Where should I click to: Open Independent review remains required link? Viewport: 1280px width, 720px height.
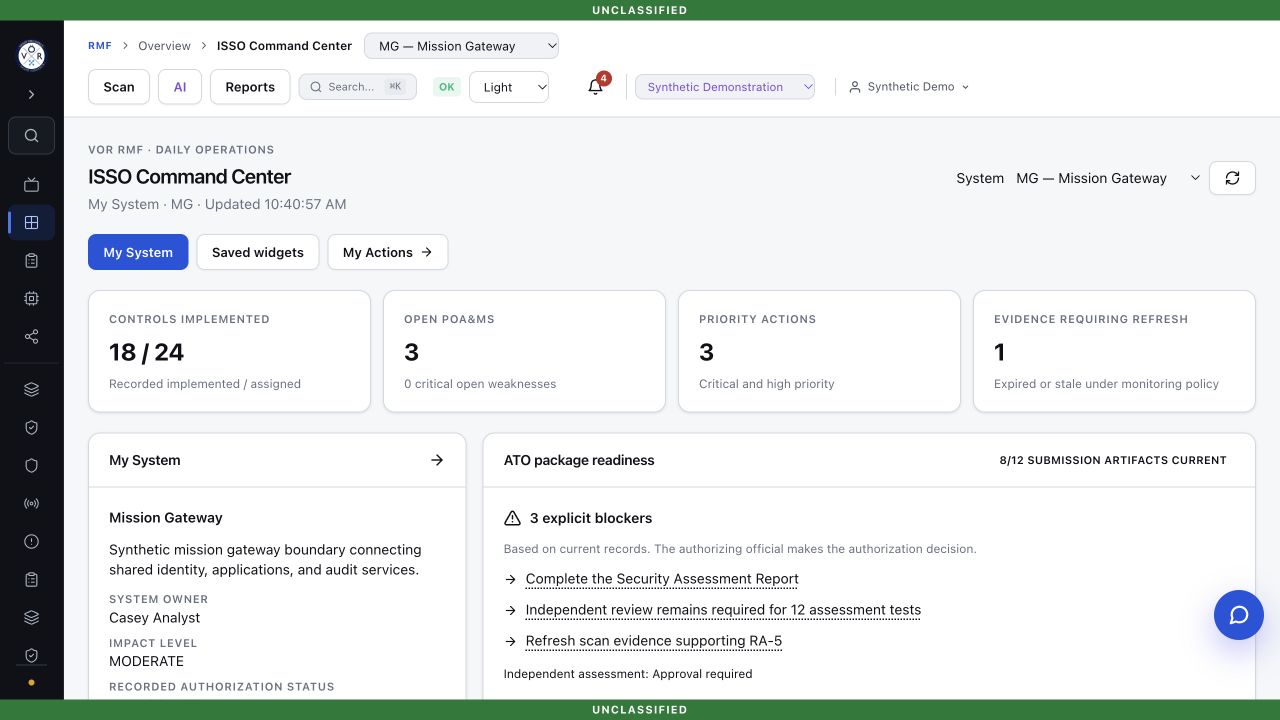(x=723, y=610)
